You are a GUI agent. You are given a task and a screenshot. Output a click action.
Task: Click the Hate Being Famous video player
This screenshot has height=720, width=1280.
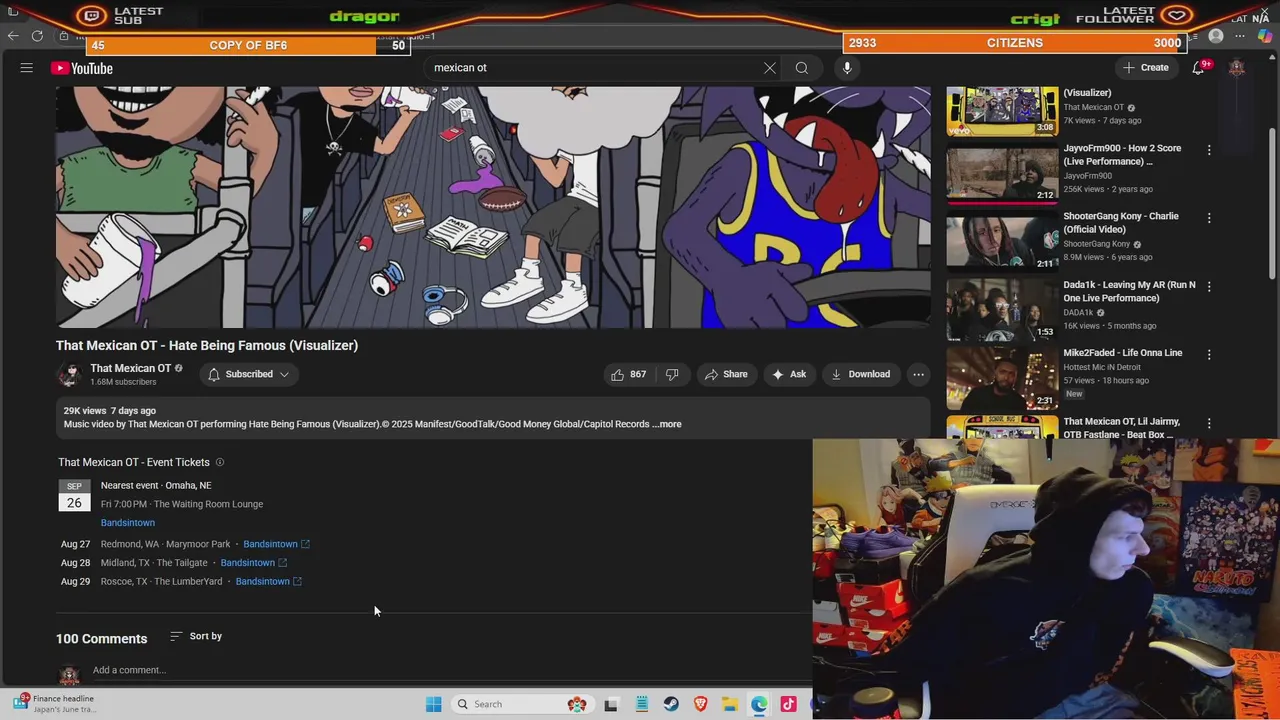(x=493, y=207)
